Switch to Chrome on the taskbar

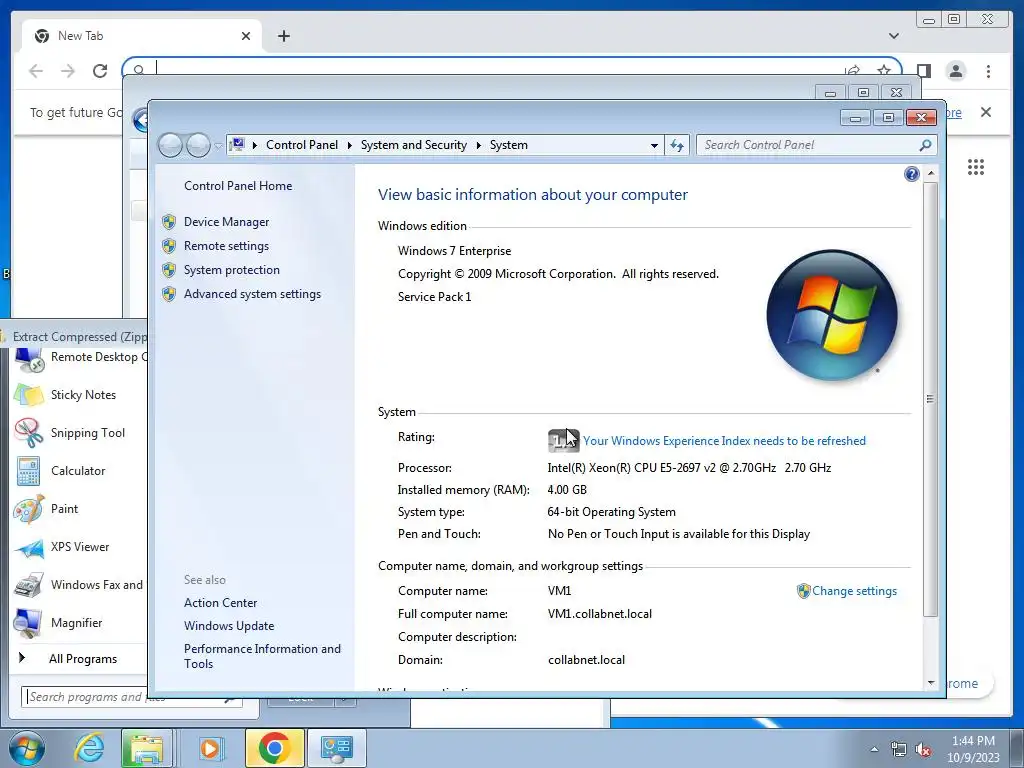click(x=274, y=748)
